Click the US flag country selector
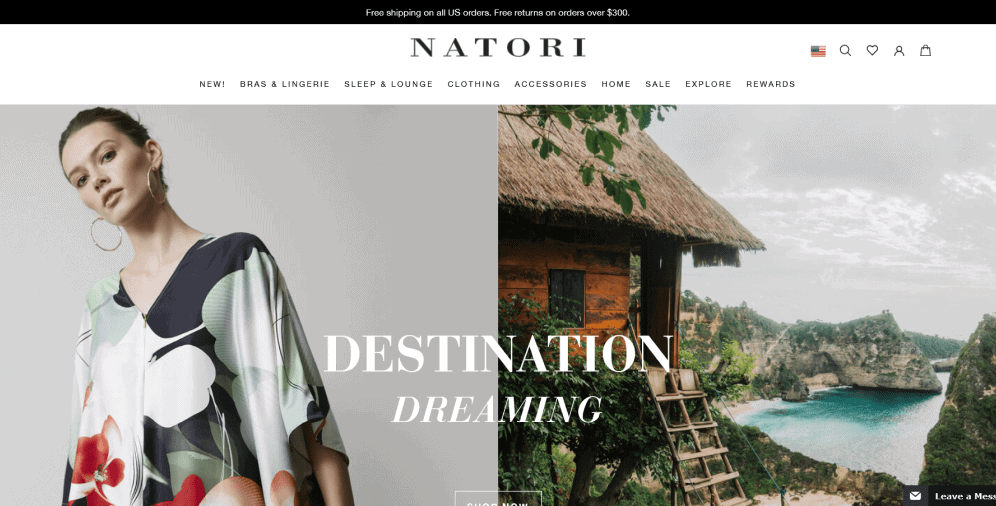The height and width of the screenshot is (506, 996). [818, 51]
